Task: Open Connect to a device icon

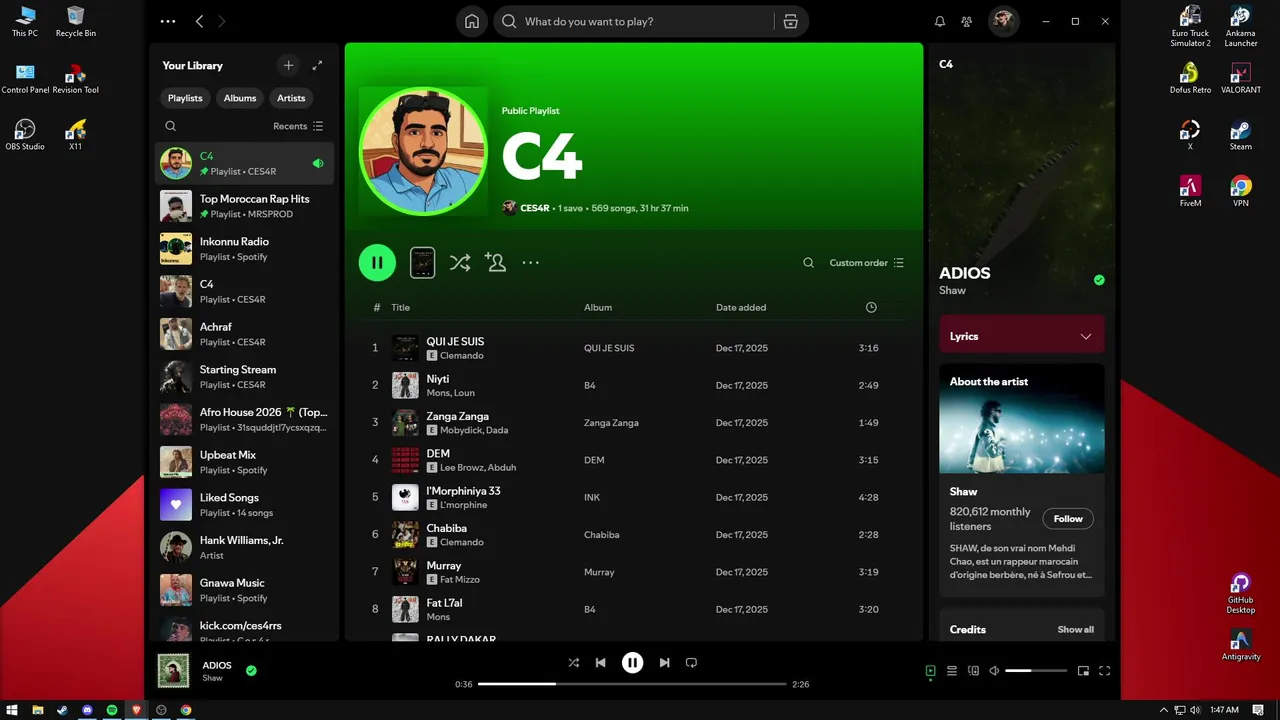Action: click(973, 671)
